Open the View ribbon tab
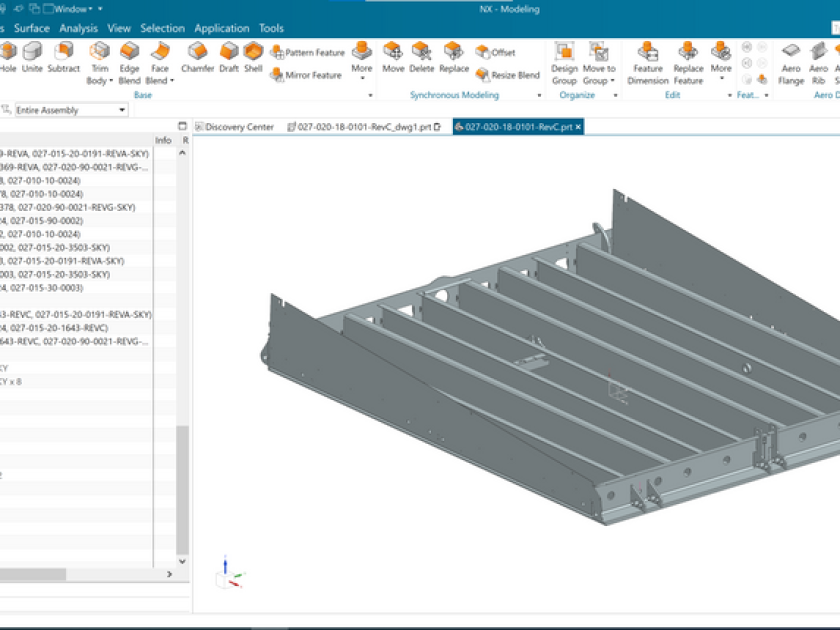The width and height of the screenshot is (840, 630). (x=119, y=28)
